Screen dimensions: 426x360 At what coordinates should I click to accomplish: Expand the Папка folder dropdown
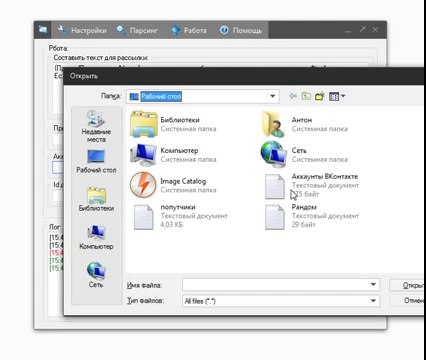(x=273, y=96)
